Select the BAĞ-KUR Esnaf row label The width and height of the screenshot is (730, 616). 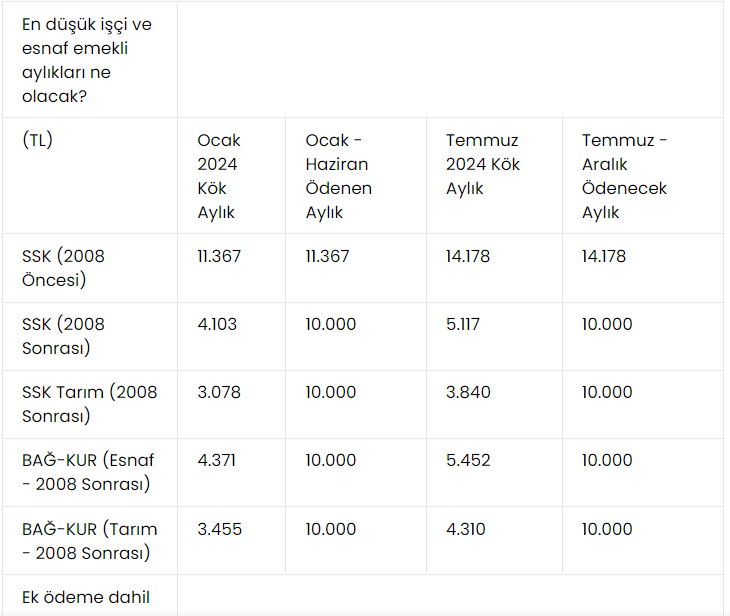tap(88, 472)
